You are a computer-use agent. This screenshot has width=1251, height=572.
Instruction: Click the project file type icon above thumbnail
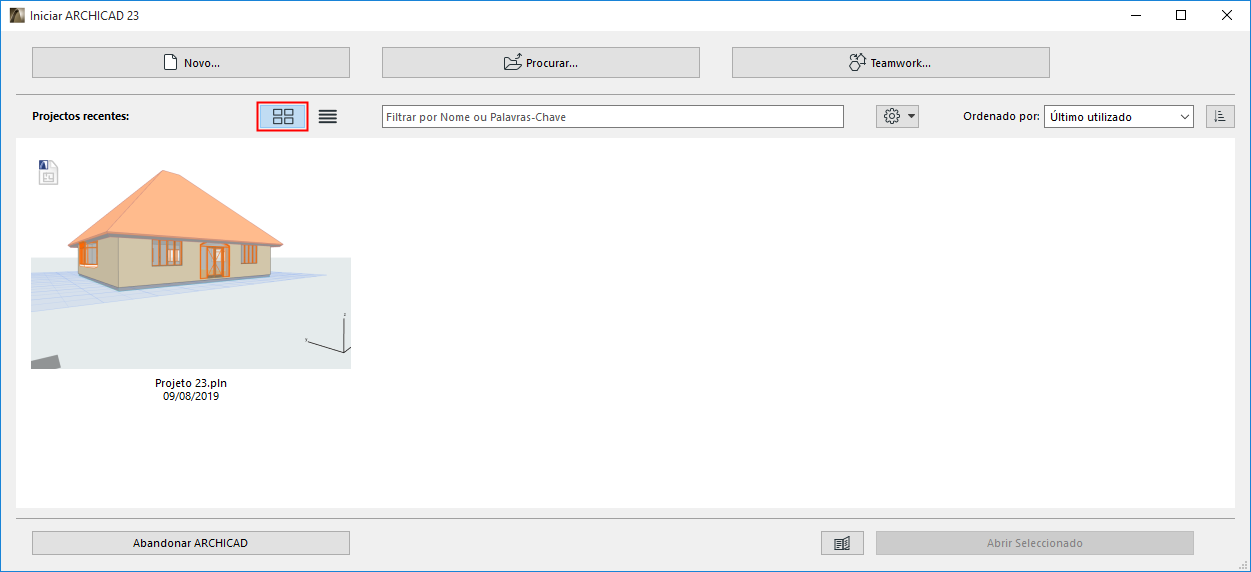[x=48, y=172]
